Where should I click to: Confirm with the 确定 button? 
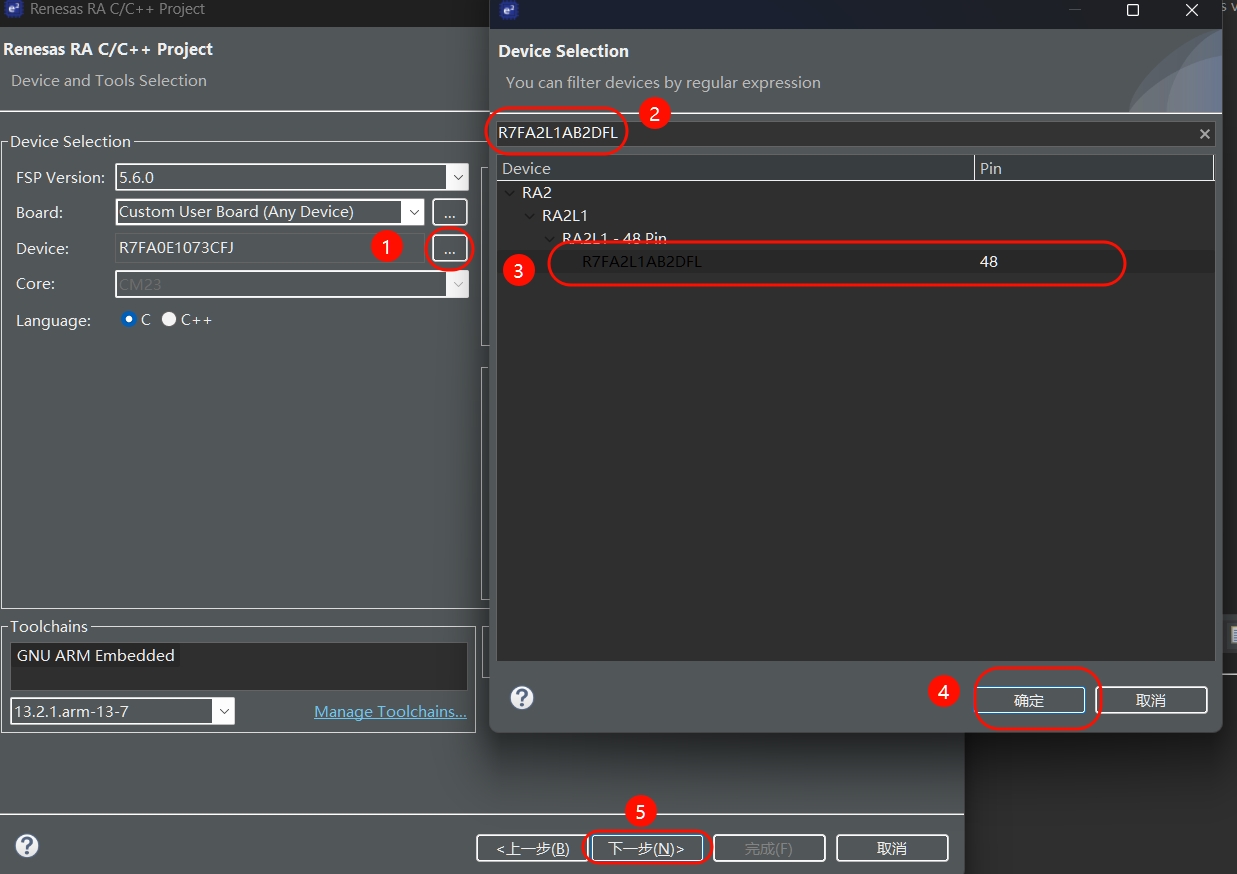[1029, 700]
